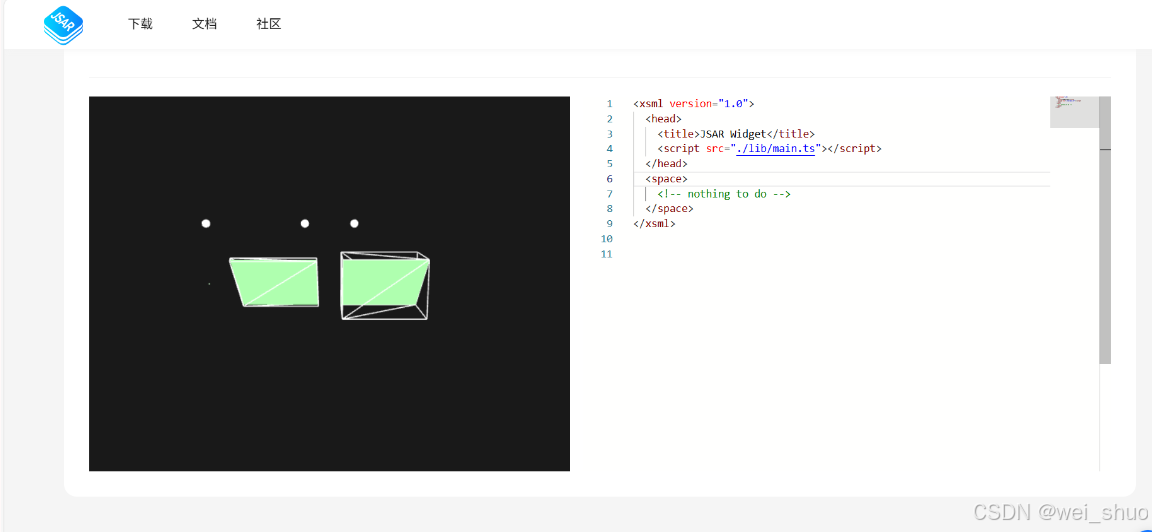Click the JSAR logo icon
This screenshot has width=1152, height=532.
click(63, 24)
